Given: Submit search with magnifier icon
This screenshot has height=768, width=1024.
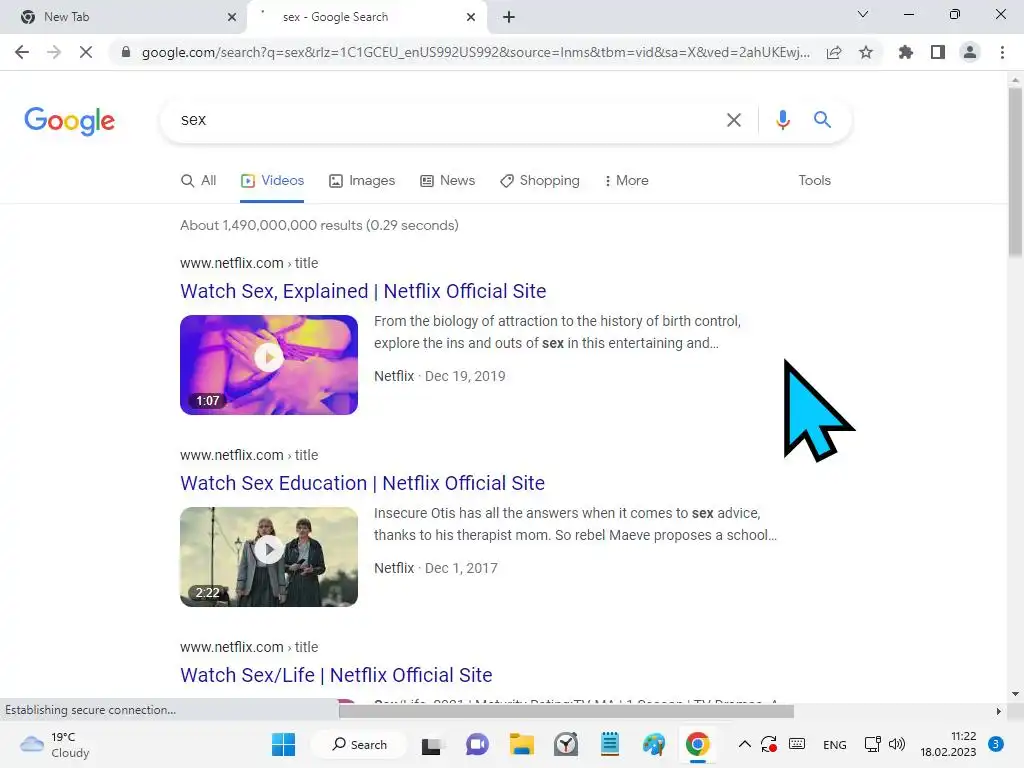Looking at the screenshot, I should click(x=822, y=120).
